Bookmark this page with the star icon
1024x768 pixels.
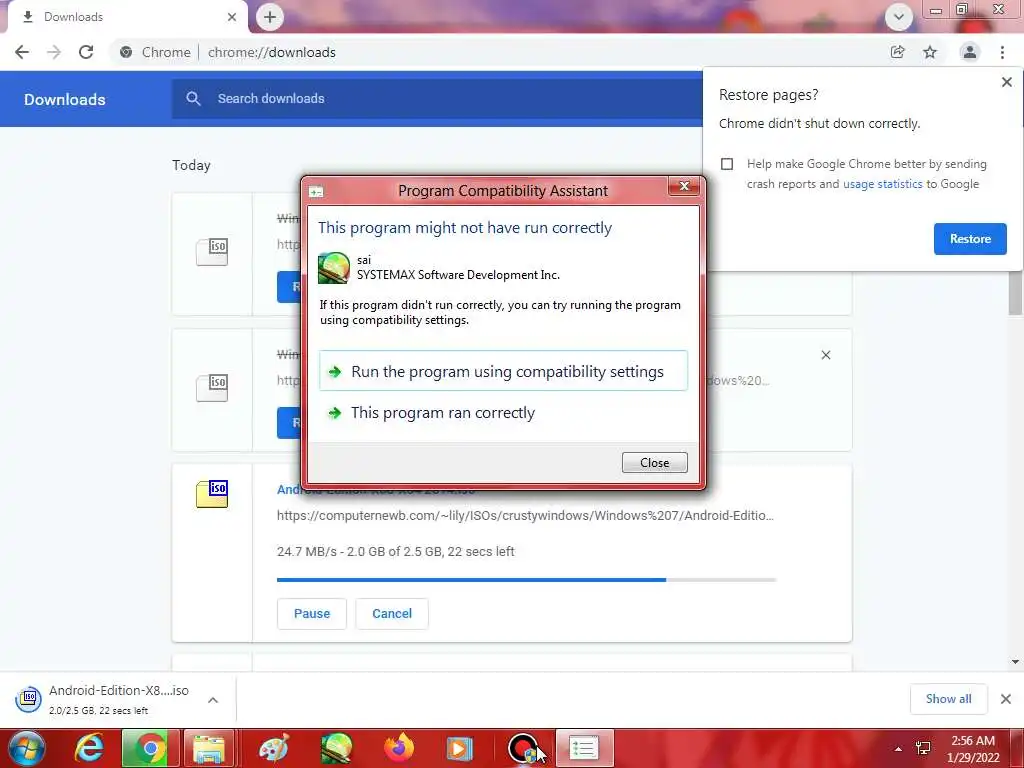point(930,52)
